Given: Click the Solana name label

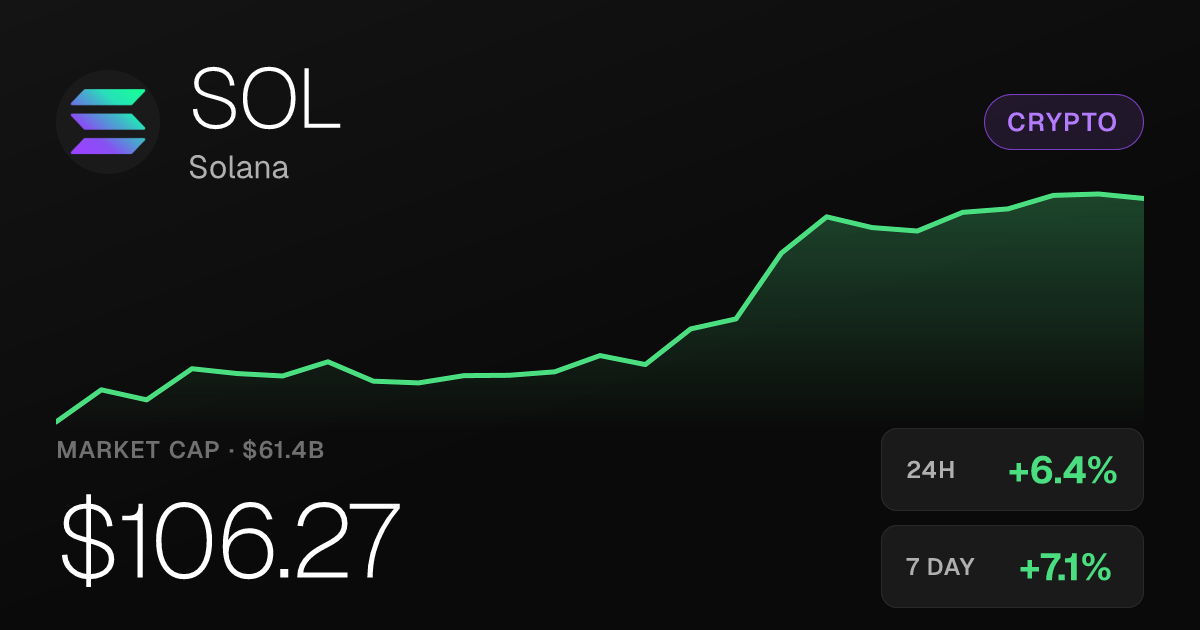Looking at the screenshot, I should (239, 167).
